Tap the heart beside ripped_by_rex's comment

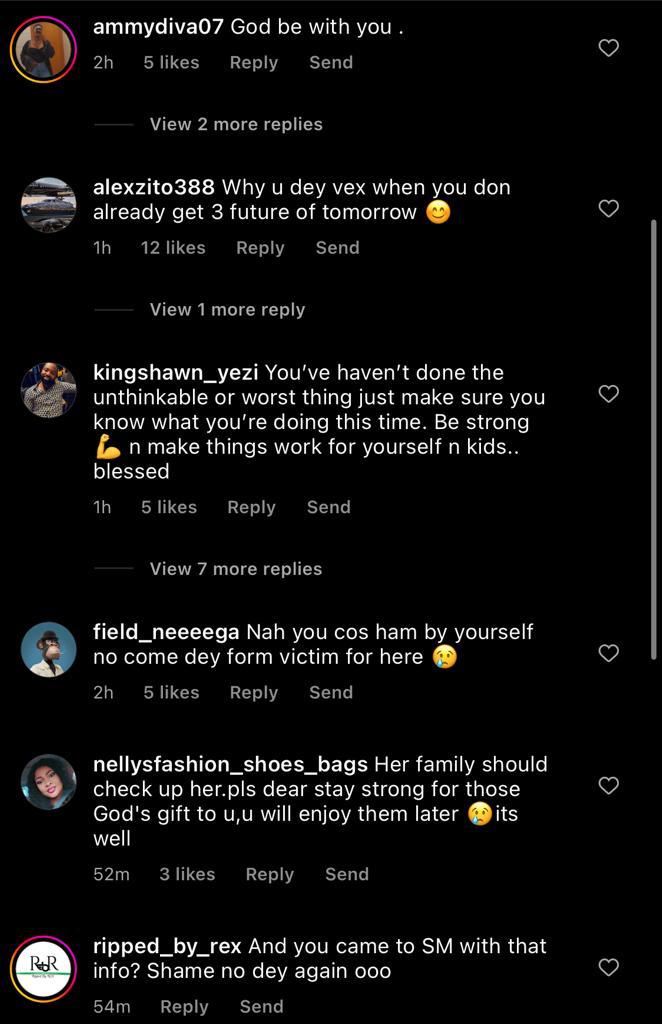(608, 967)
